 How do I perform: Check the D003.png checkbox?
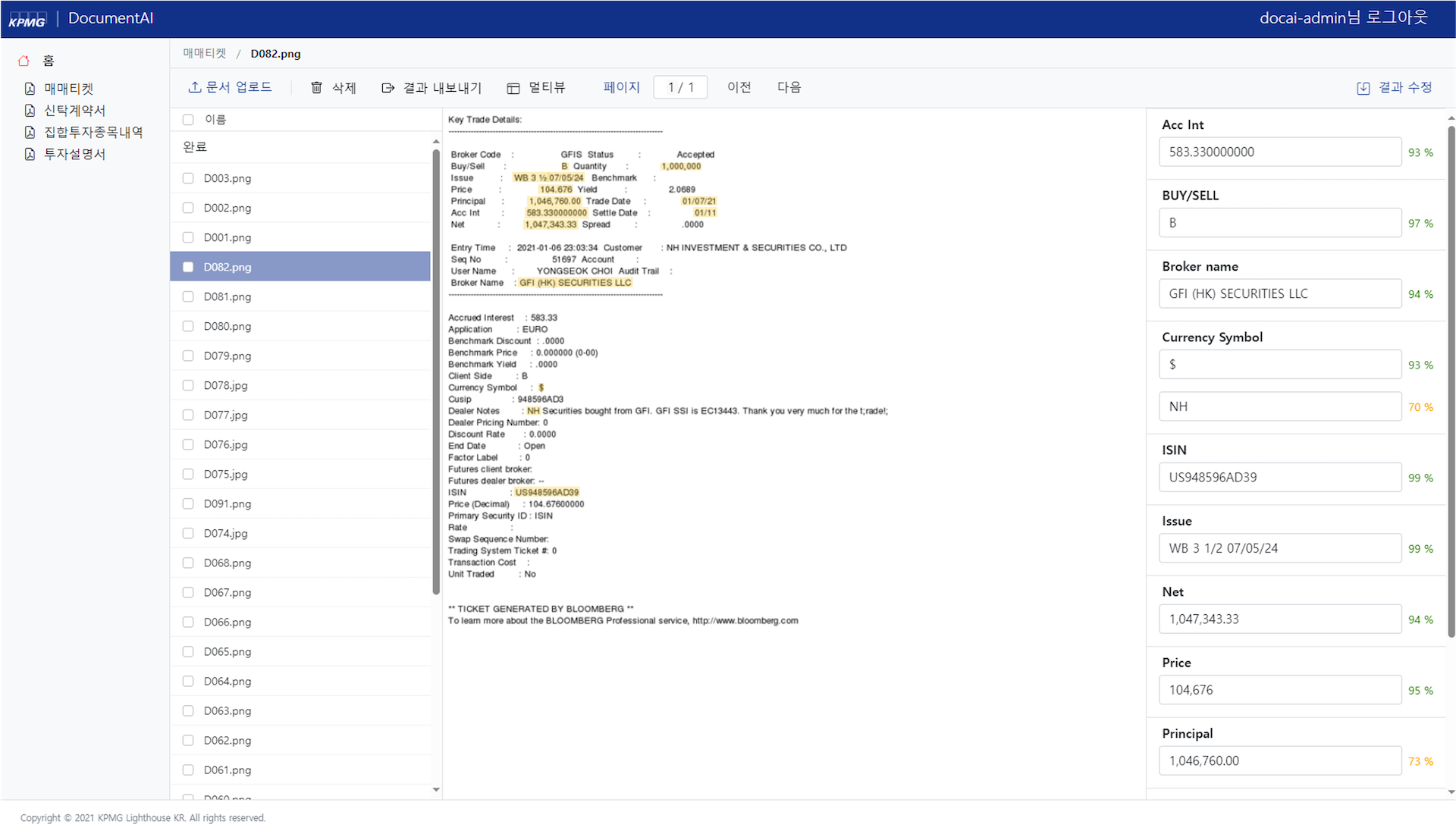pos(188,178)
